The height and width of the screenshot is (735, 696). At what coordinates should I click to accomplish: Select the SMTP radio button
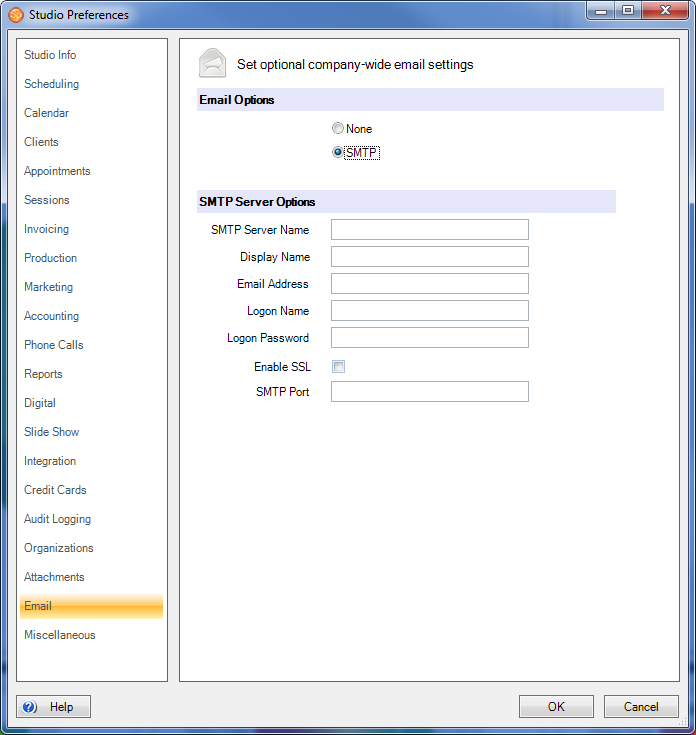coord(338,153)
